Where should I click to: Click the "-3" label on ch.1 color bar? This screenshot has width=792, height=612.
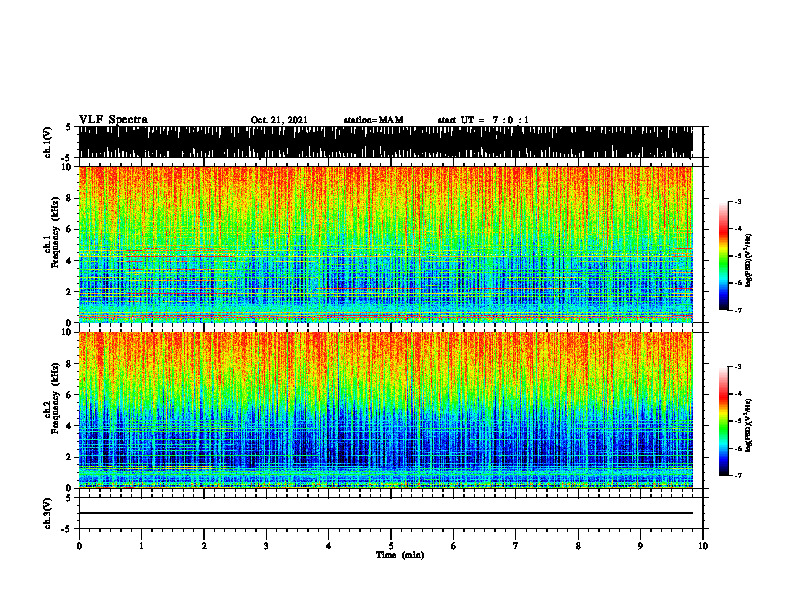click(x=737, y=202)
